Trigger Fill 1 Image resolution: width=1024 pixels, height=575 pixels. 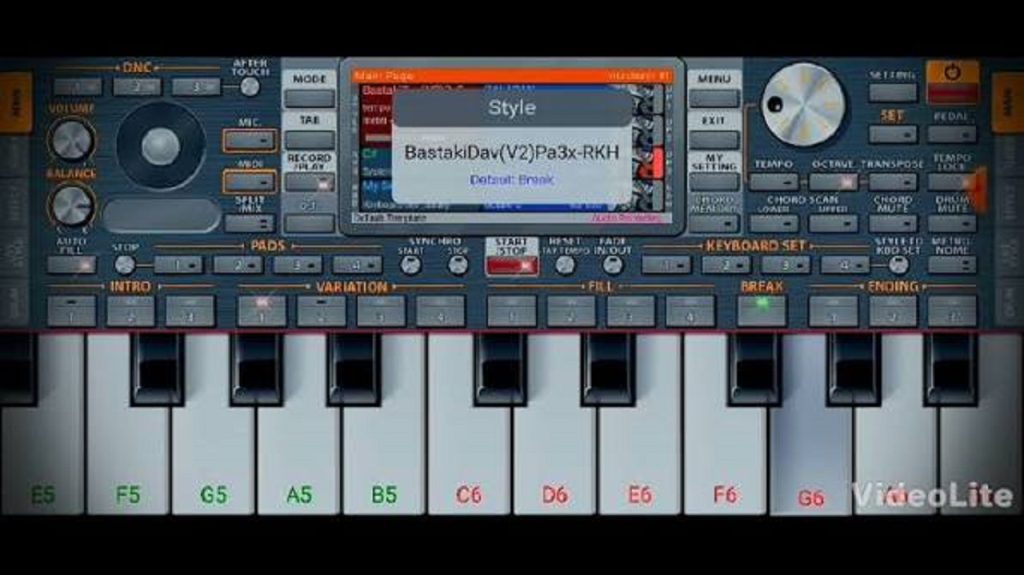pyautogui.click(x=511, y=310)
